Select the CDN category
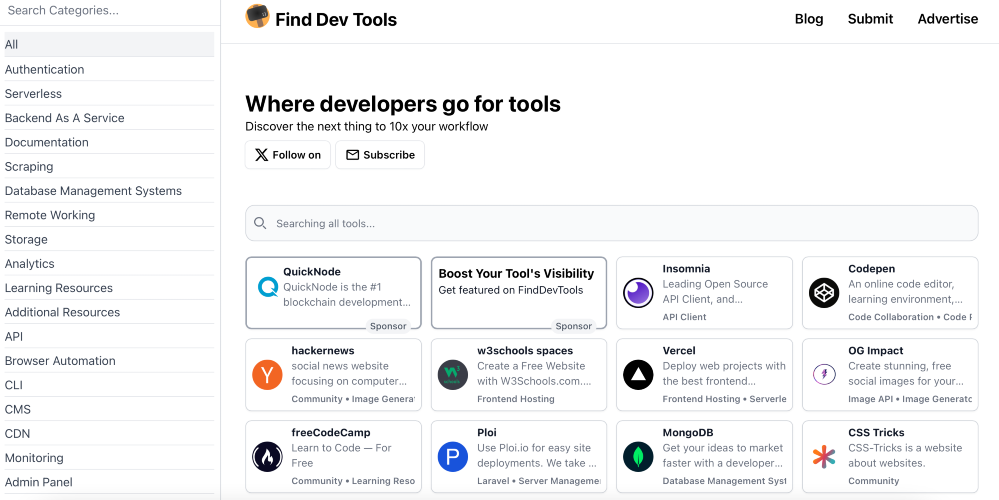Screen dimensions: 999x500 pos(109,433)
